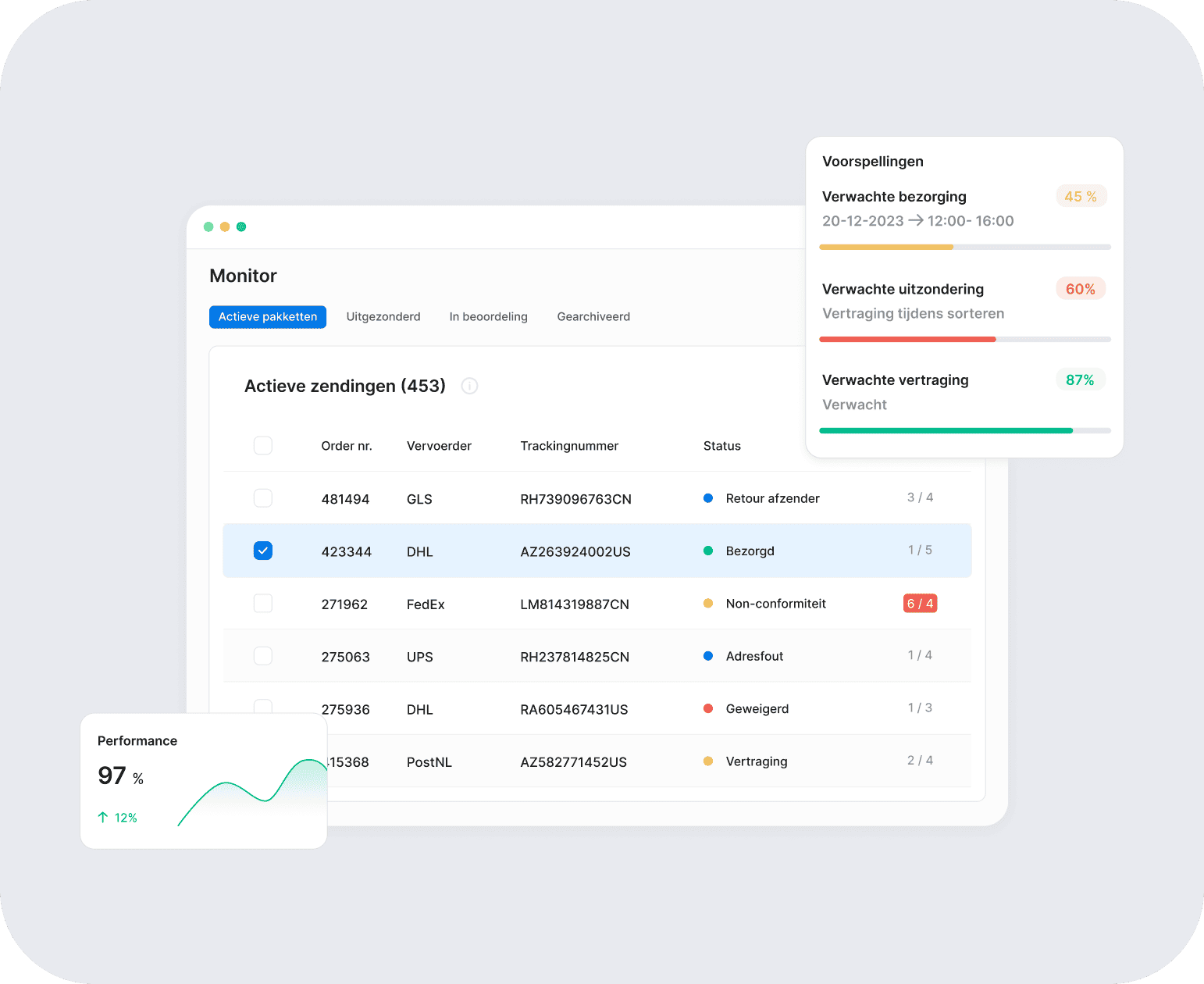Switch to the Uitgezonderd tab
This screenshot has height=984, width=1204.
point(383,317)
